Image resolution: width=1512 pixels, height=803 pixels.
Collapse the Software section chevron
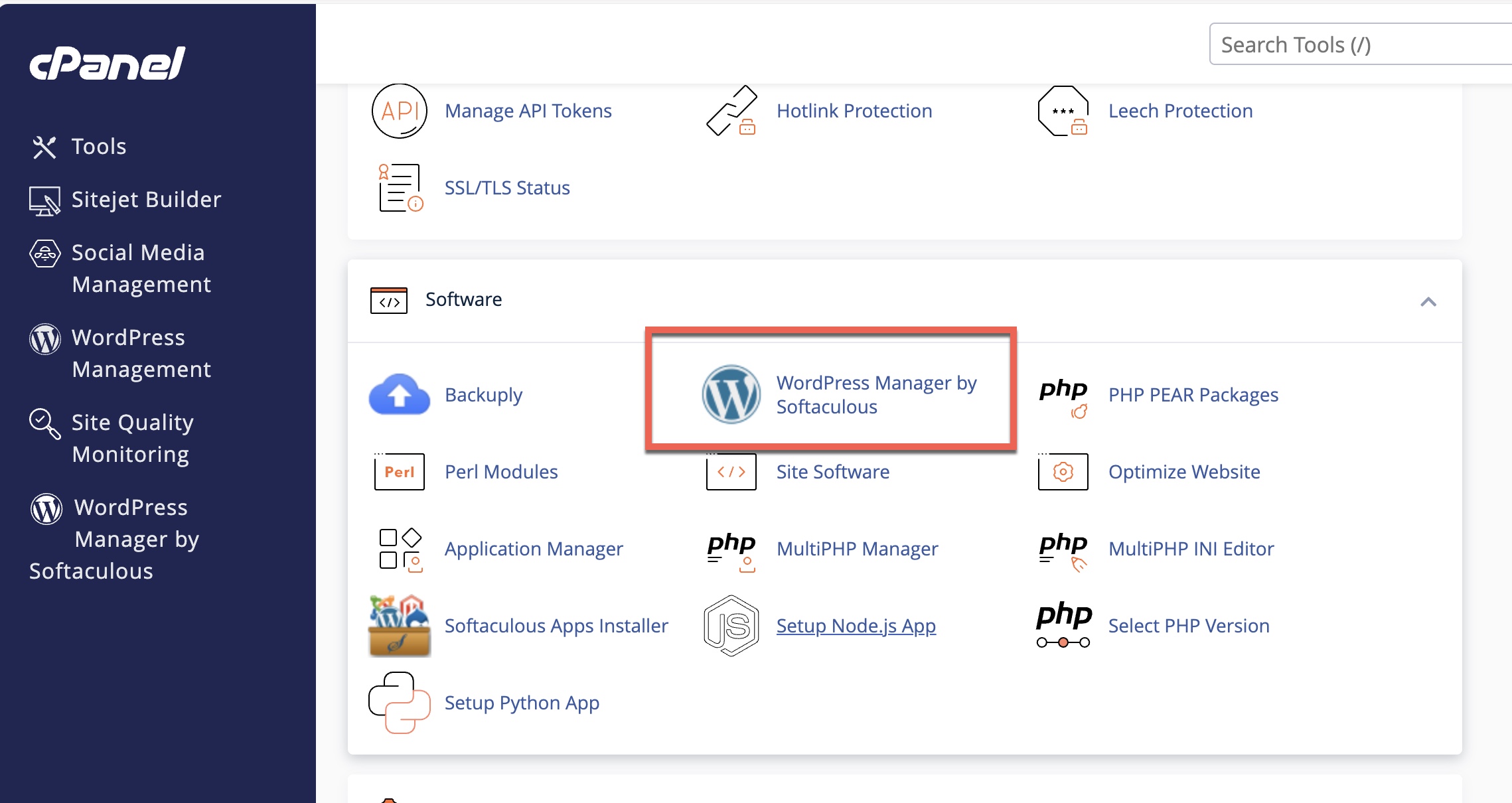click(x=1428, y=302)
